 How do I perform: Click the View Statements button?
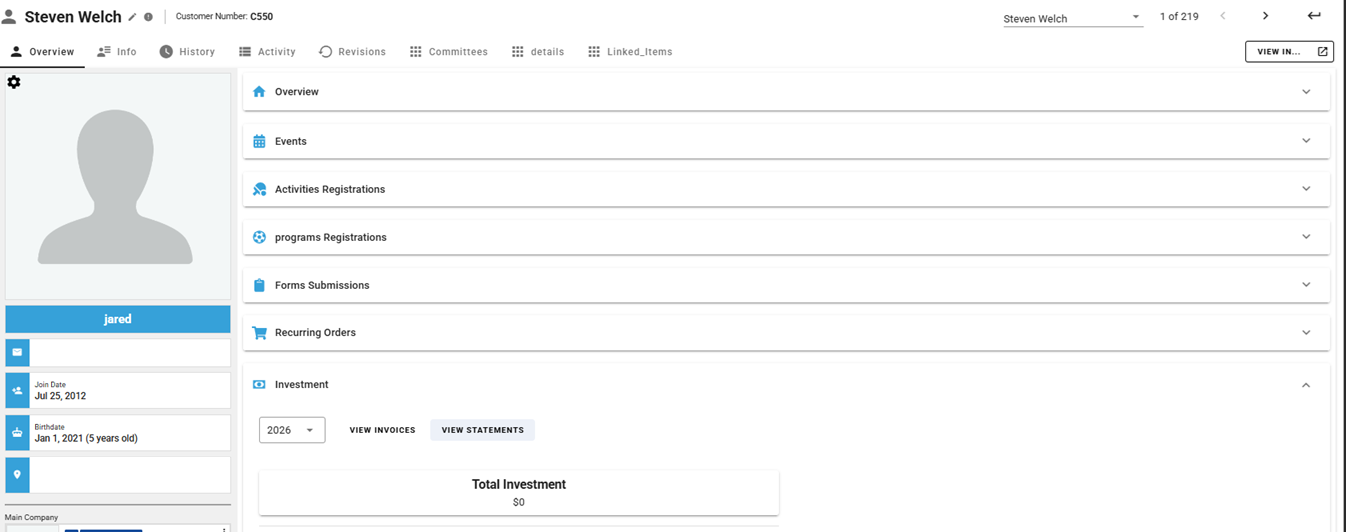(482, 430)
